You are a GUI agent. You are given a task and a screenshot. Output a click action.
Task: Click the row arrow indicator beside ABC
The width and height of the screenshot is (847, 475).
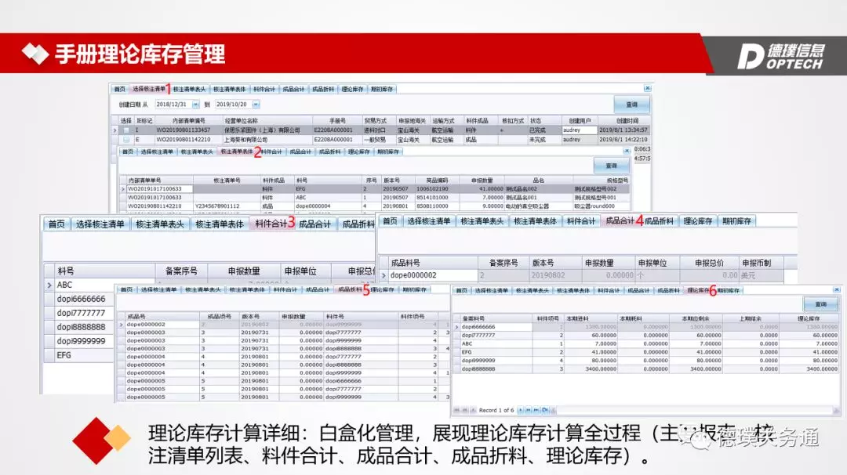tap(48, 284)
